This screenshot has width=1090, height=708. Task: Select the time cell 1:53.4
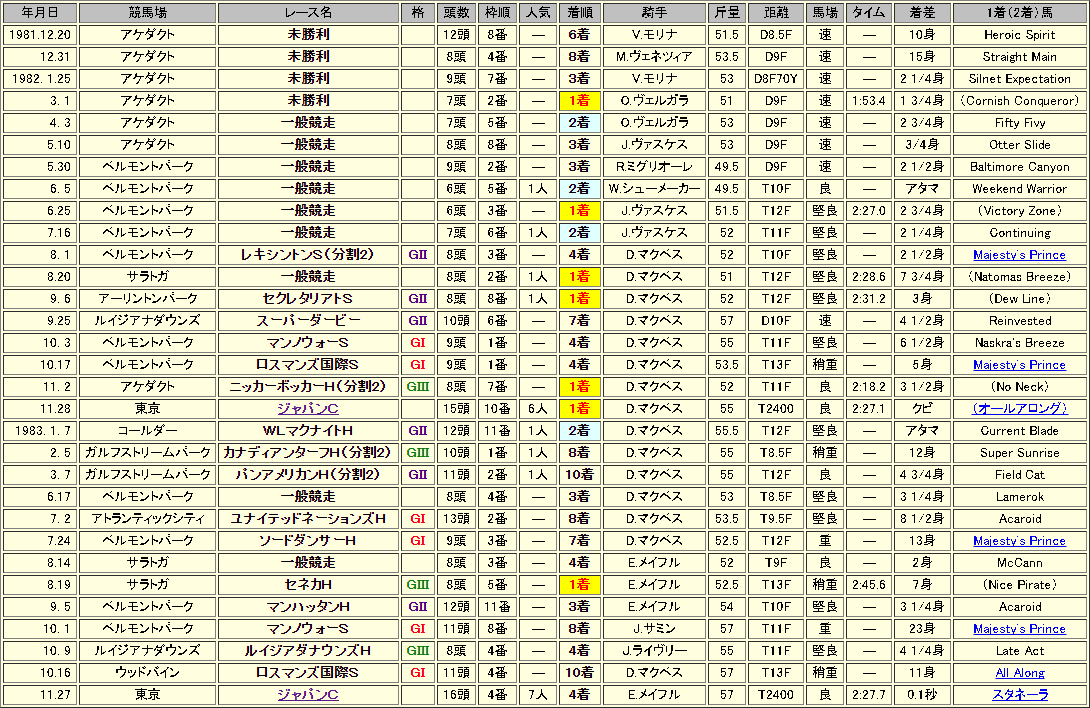[869, 101]
